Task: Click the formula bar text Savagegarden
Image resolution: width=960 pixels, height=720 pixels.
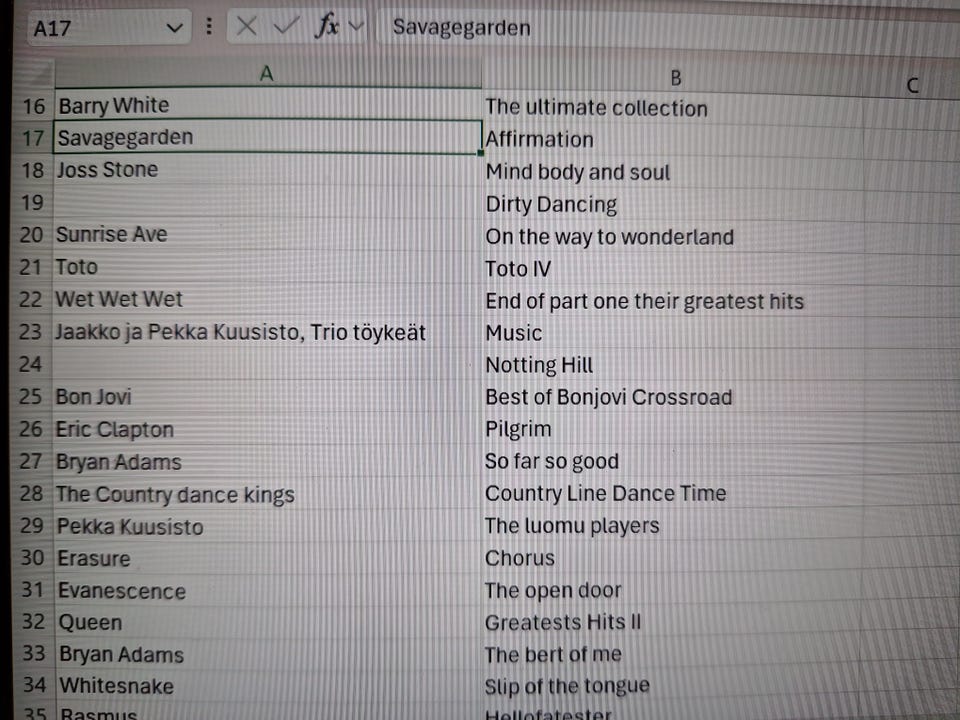Action: (x=462, y=28)
